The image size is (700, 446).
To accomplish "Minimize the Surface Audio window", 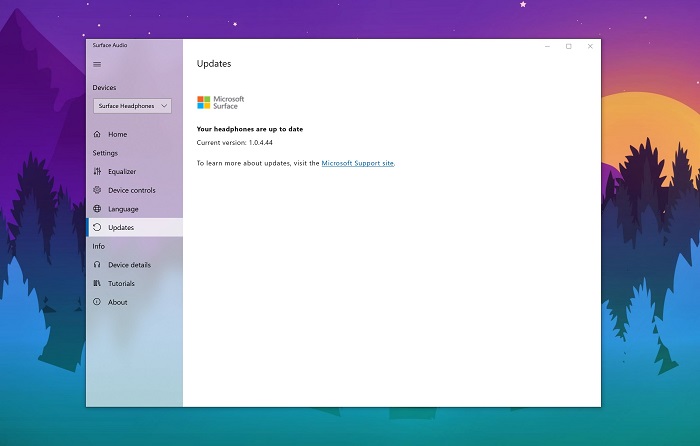I will tap(547, 46).
